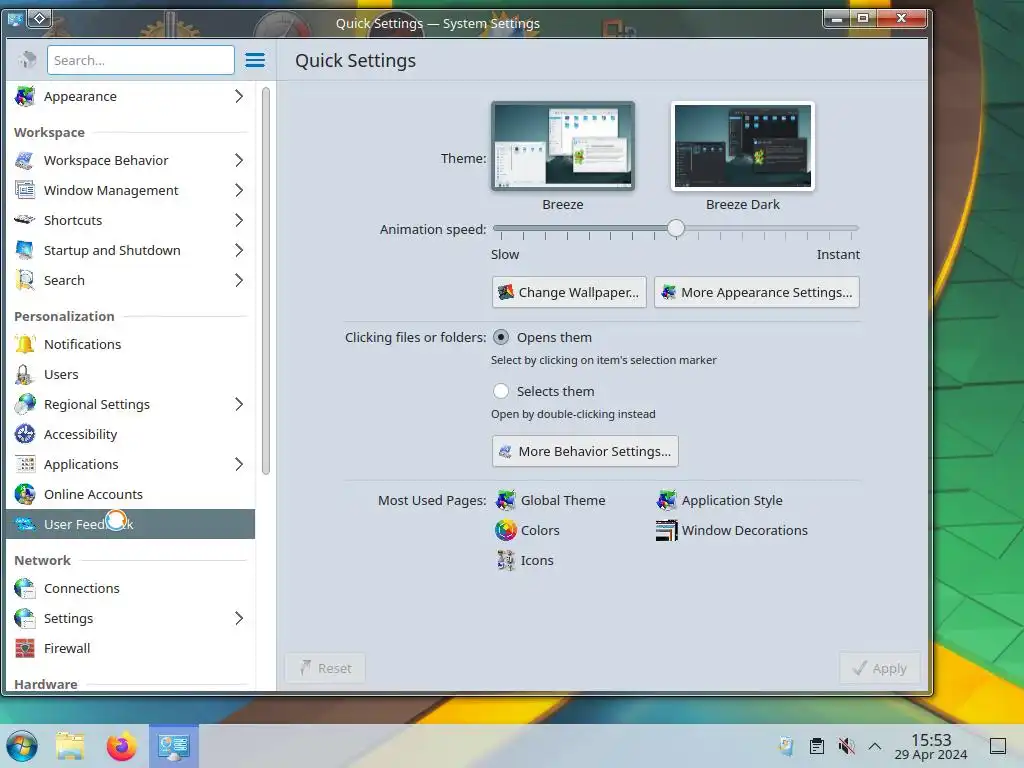
Task: Click the start menu orb
Action: coord(22,746)
